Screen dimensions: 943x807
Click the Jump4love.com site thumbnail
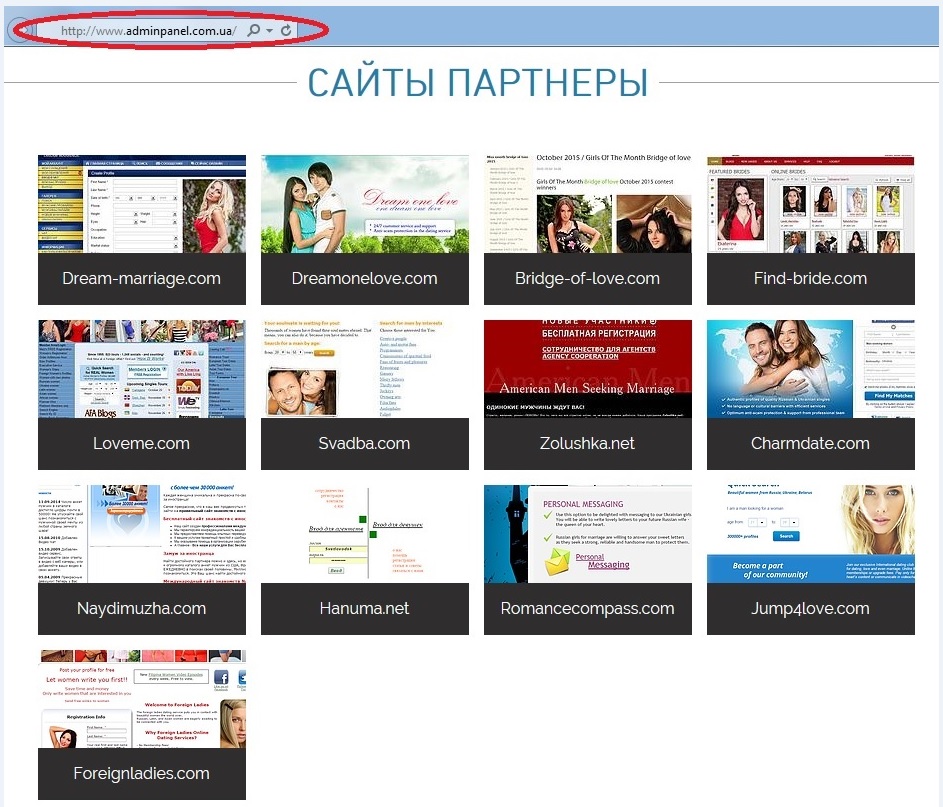click(811, 534)
